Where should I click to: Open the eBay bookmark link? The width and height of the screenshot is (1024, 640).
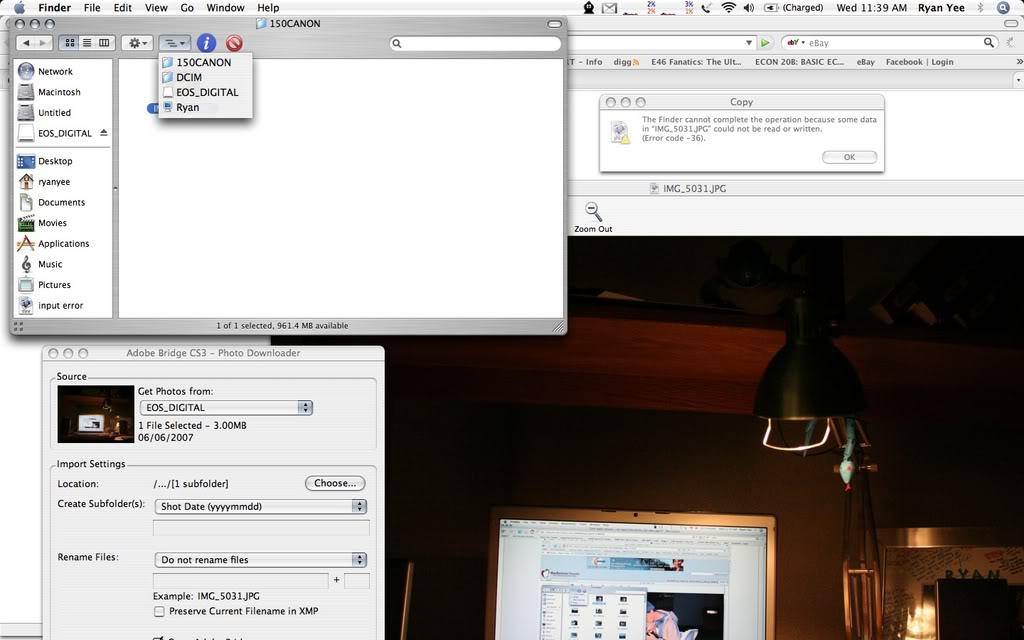(865, 62)
